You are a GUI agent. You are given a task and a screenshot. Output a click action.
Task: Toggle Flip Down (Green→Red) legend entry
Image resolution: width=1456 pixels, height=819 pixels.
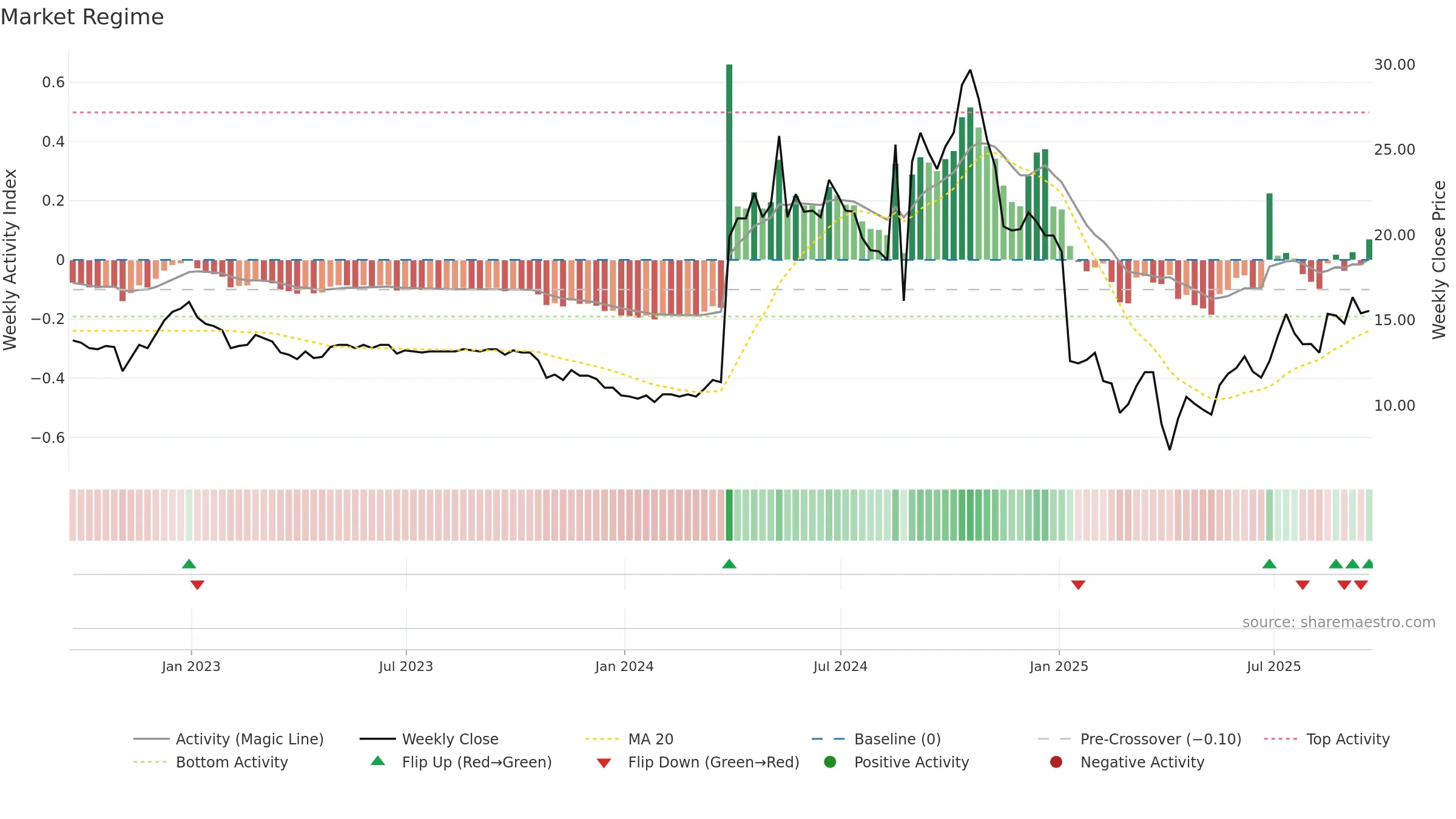click(698, 762)
